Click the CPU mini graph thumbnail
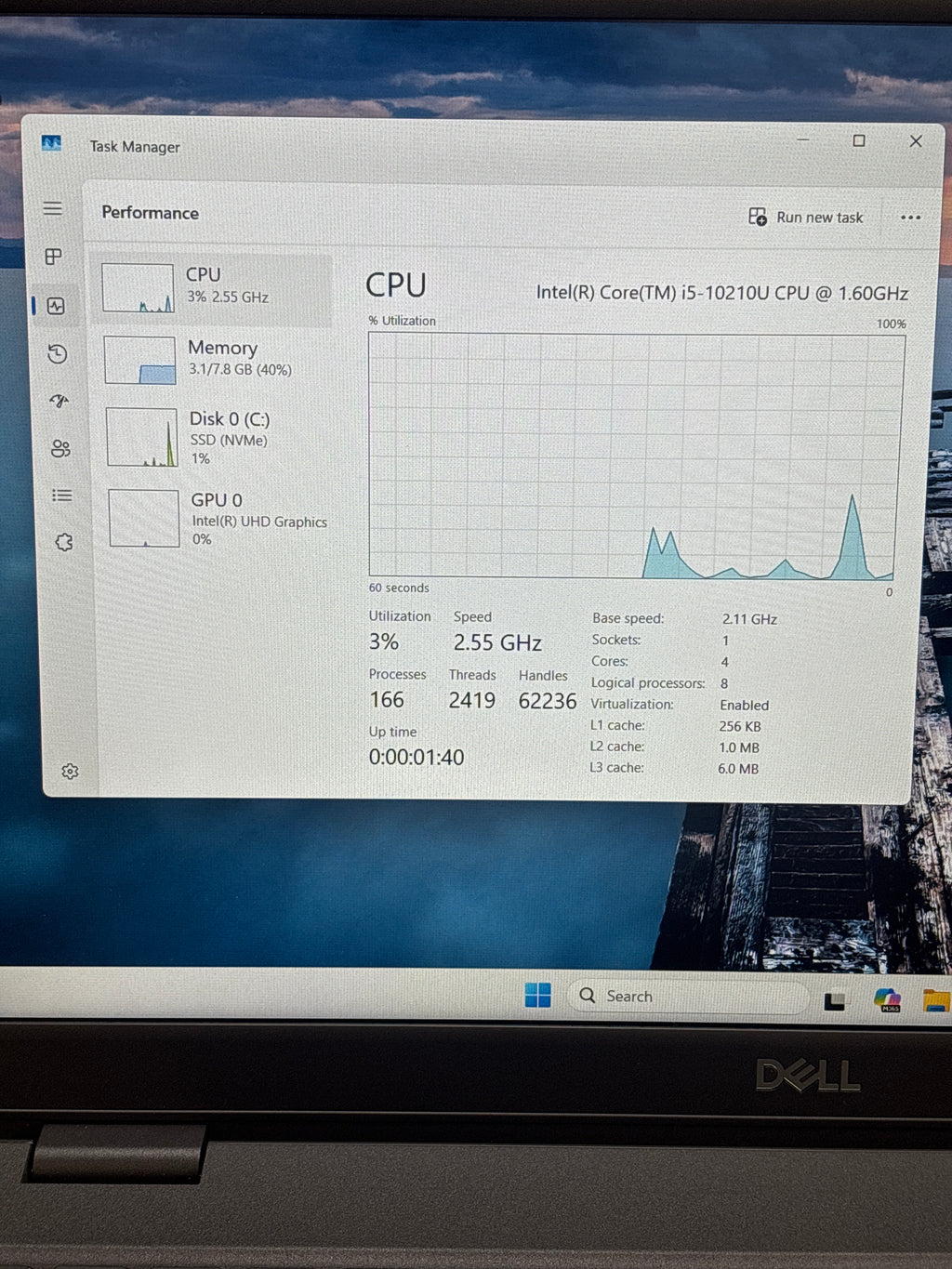Image resolution: width=952 pixels, height=1269 pixels. coord(138,288)
